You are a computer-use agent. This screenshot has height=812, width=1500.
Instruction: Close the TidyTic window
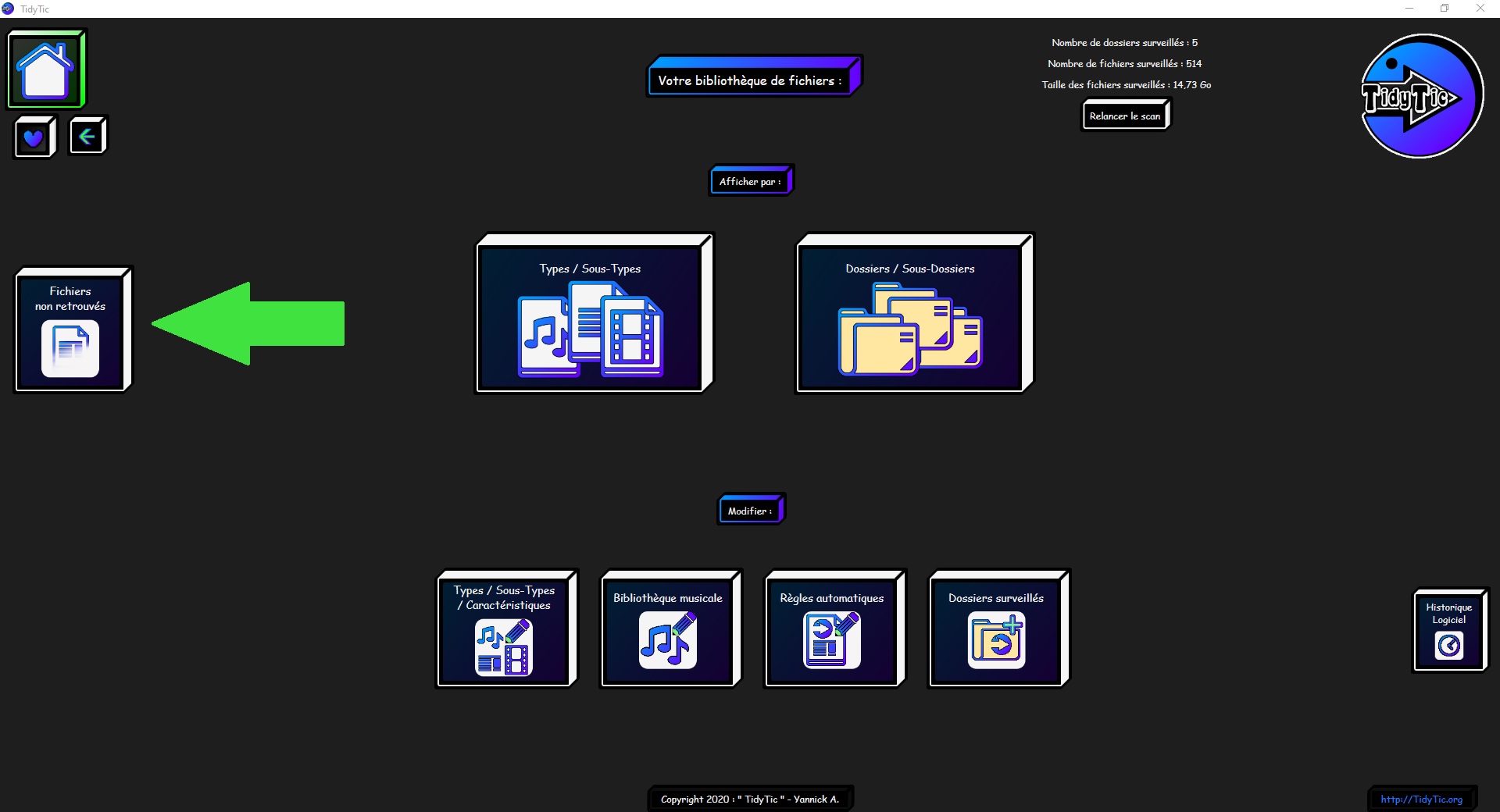point(1480,9)
